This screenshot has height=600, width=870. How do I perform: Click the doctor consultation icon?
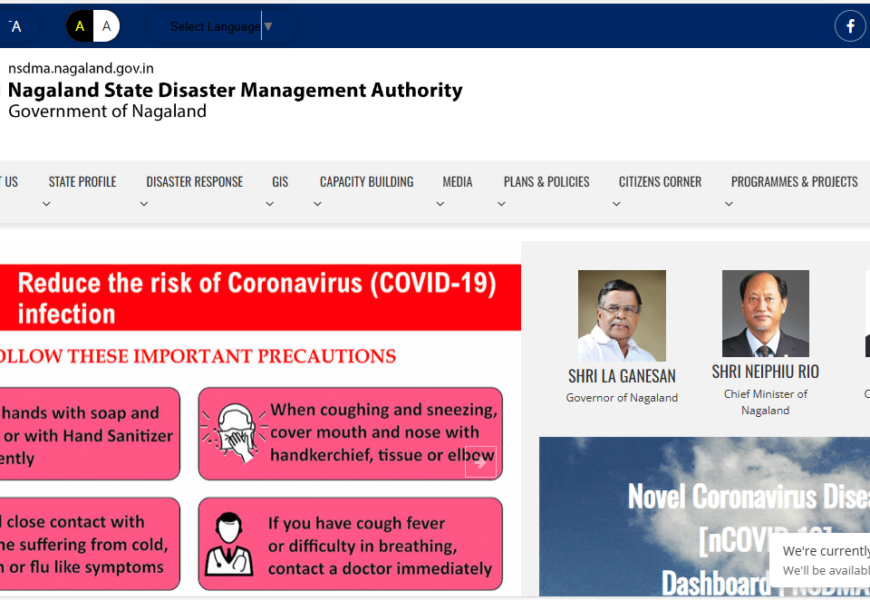pyautogui.click(x=232, y=543)
